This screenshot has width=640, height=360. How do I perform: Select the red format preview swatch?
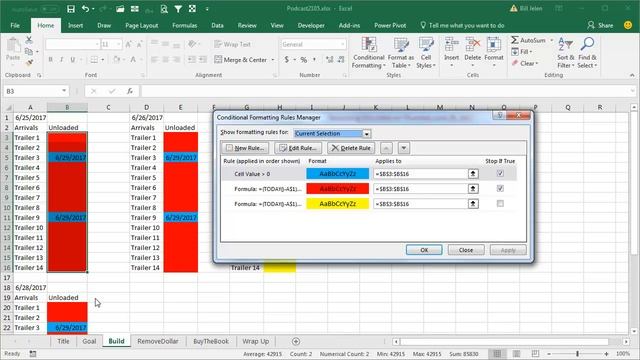click(x=338, y=189)
